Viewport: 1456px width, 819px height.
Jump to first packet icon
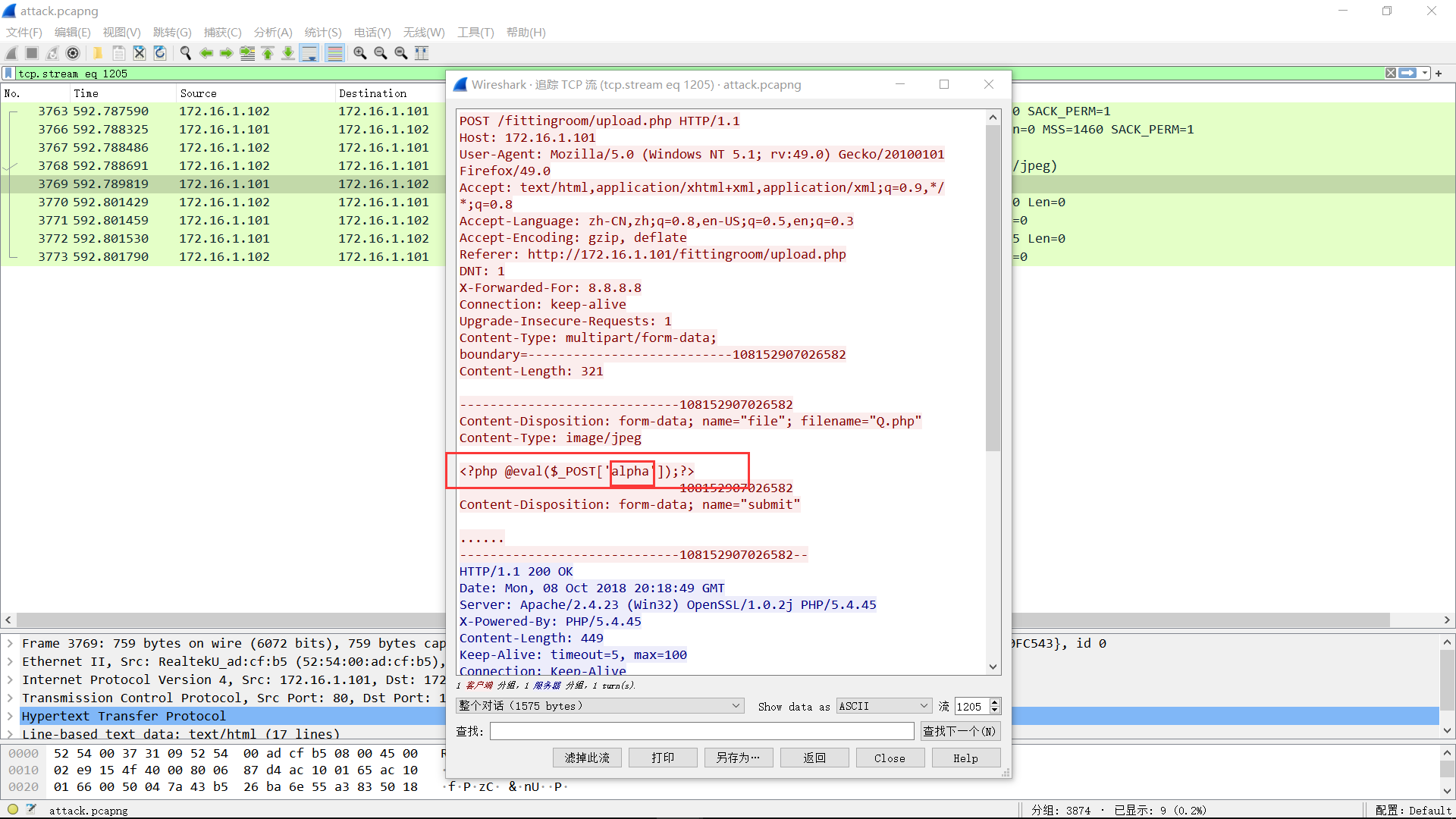click(268, 53)
